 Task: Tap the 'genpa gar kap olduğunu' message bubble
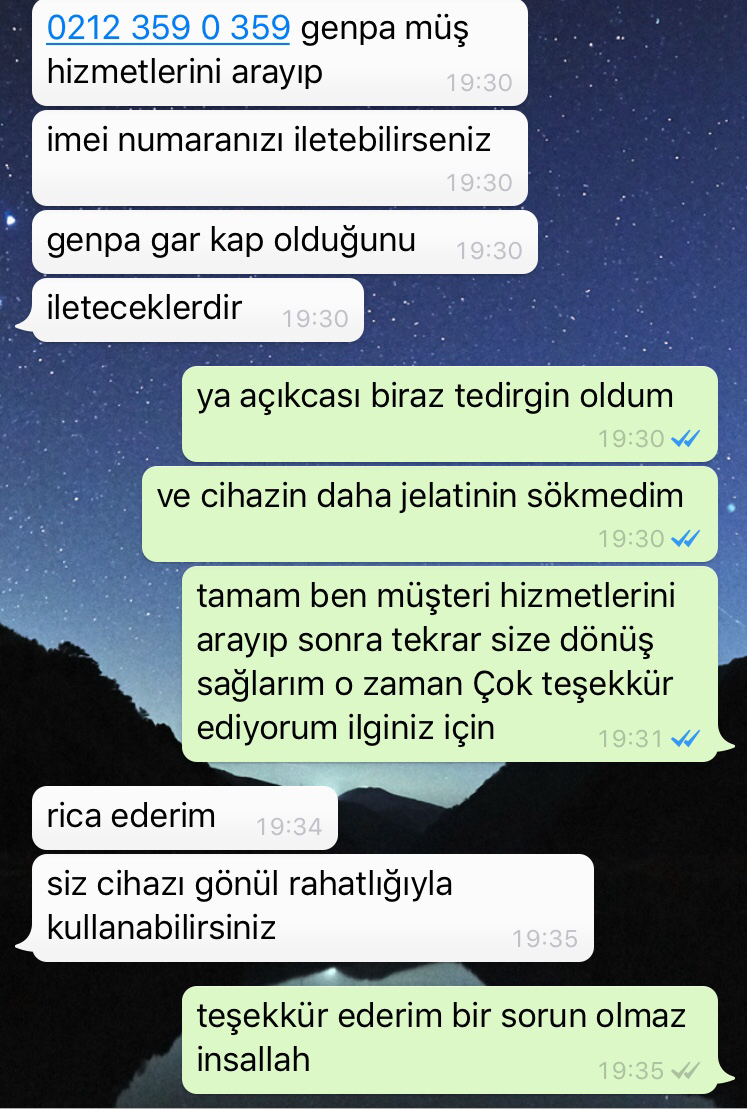285,242
